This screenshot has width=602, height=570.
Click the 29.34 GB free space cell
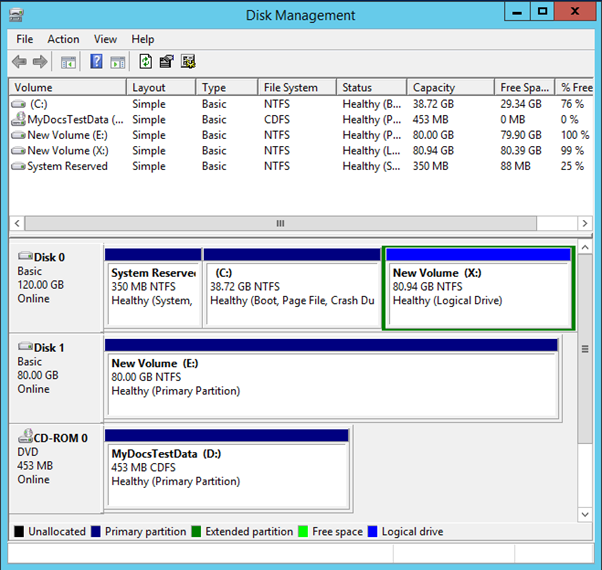[521, 104]
